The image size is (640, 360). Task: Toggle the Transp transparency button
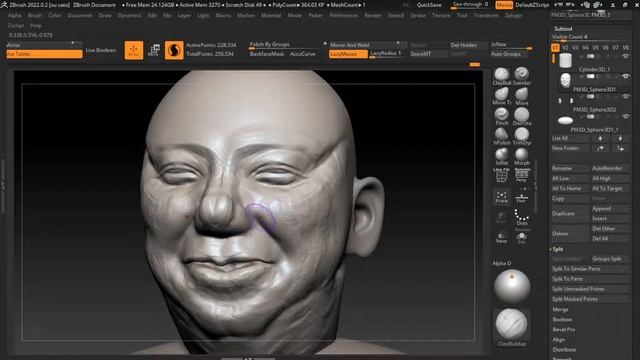pos(502,238)
